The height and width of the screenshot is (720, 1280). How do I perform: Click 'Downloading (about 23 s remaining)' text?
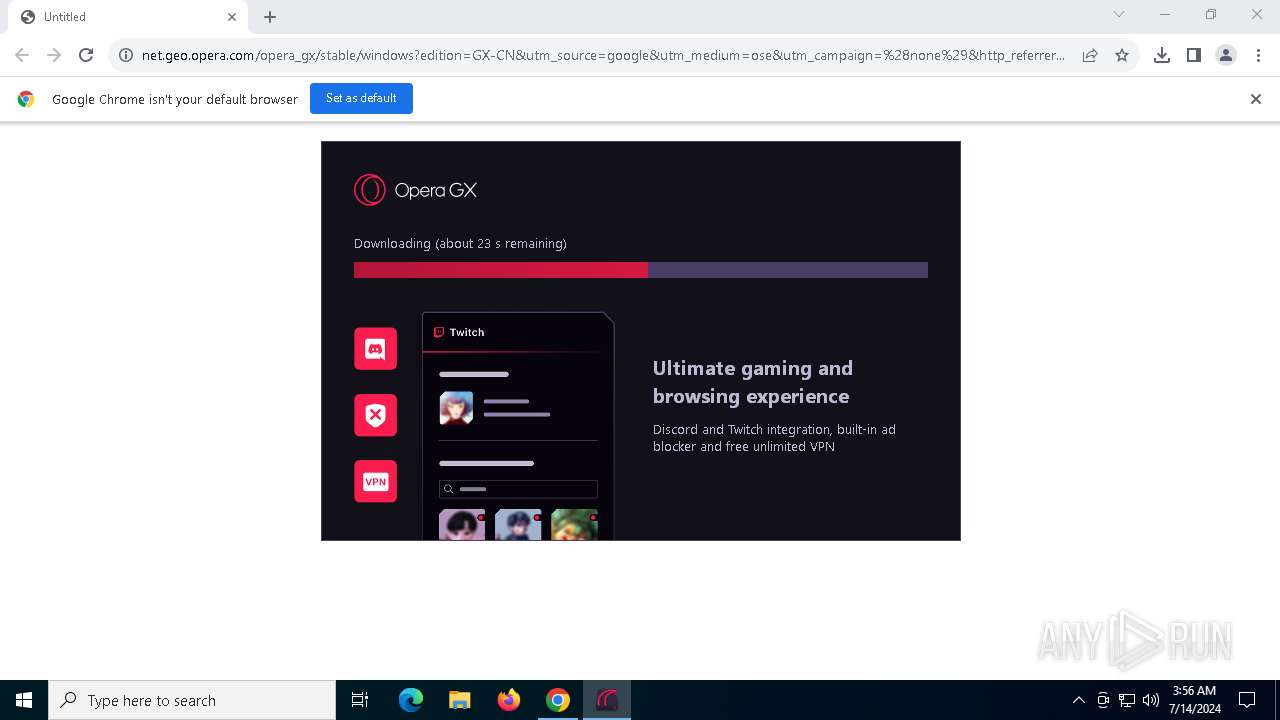click(460, 244)
